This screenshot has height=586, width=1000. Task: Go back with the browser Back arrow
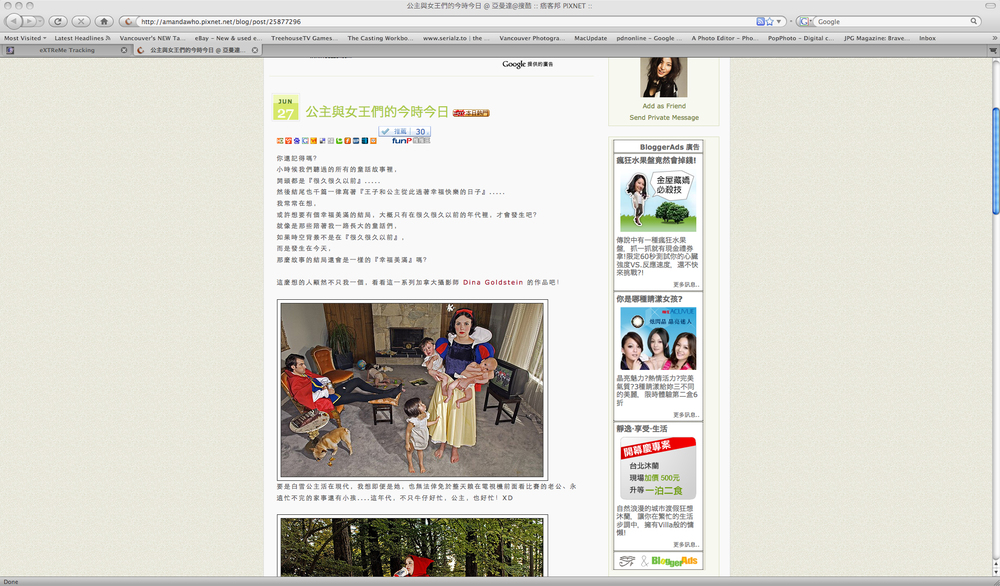click(13, 21)
